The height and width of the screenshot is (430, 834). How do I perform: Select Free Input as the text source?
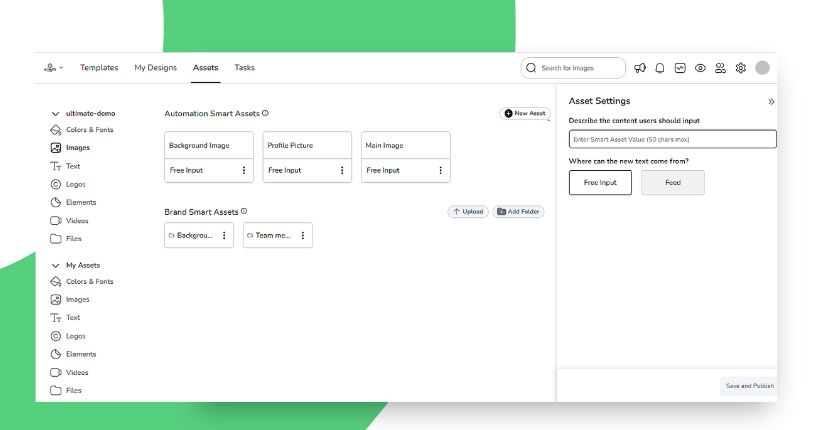point(600,182)
